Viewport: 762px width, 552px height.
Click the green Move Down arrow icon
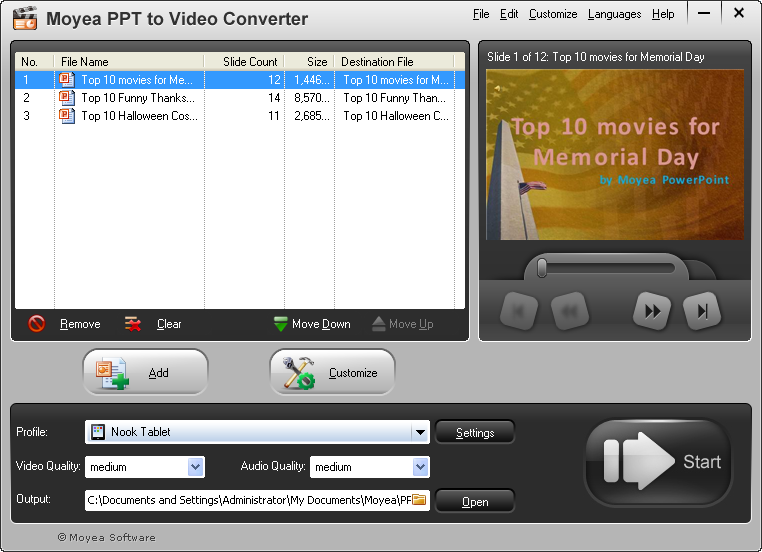point(280,324)
